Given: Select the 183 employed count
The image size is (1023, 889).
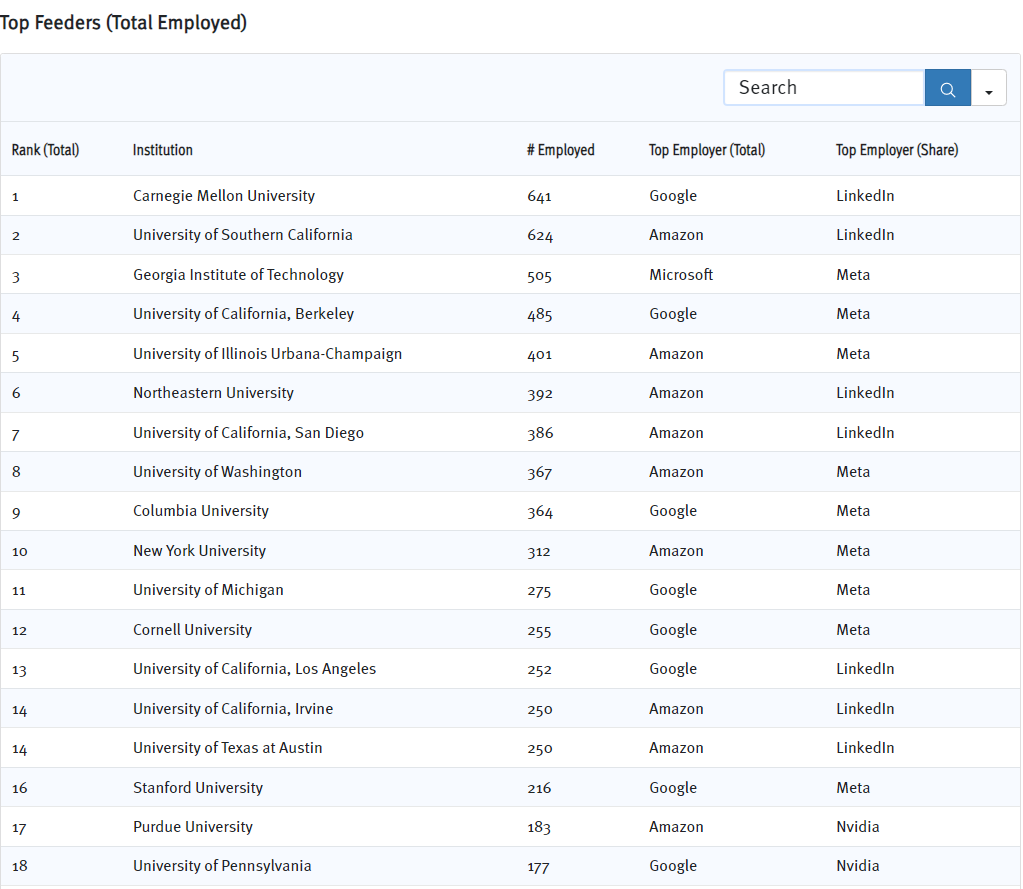Looking at the screenshot, I should (539, 828).
